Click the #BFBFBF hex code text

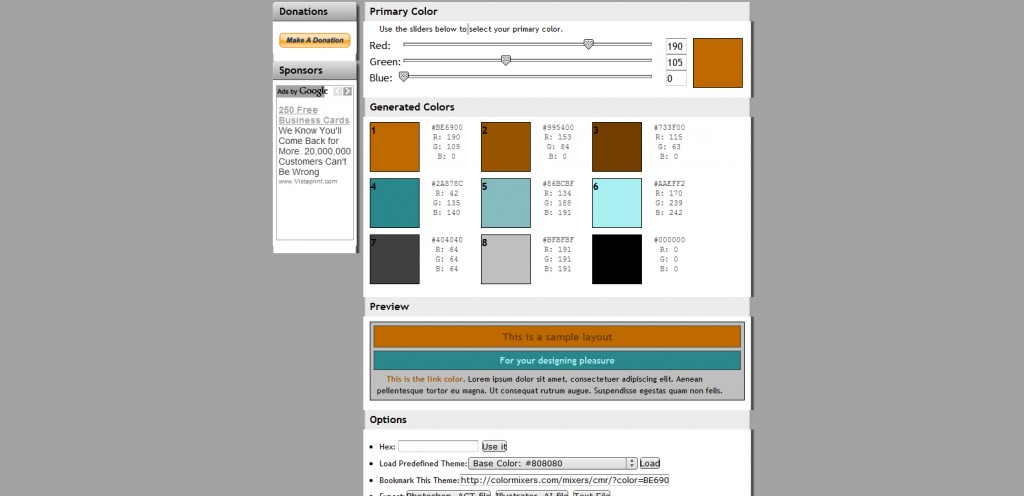point(558,240)
